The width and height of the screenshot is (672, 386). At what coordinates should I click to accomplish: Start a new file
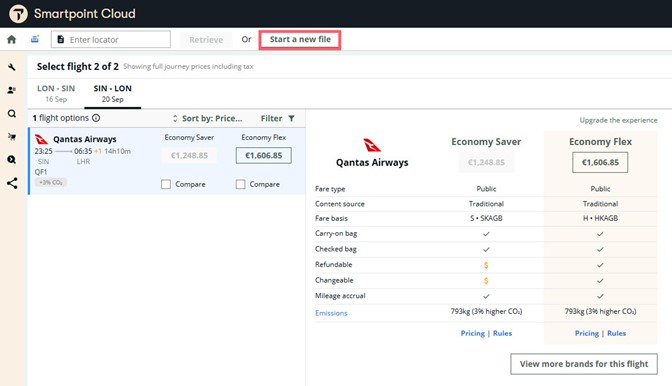click(x=300, y=39)
